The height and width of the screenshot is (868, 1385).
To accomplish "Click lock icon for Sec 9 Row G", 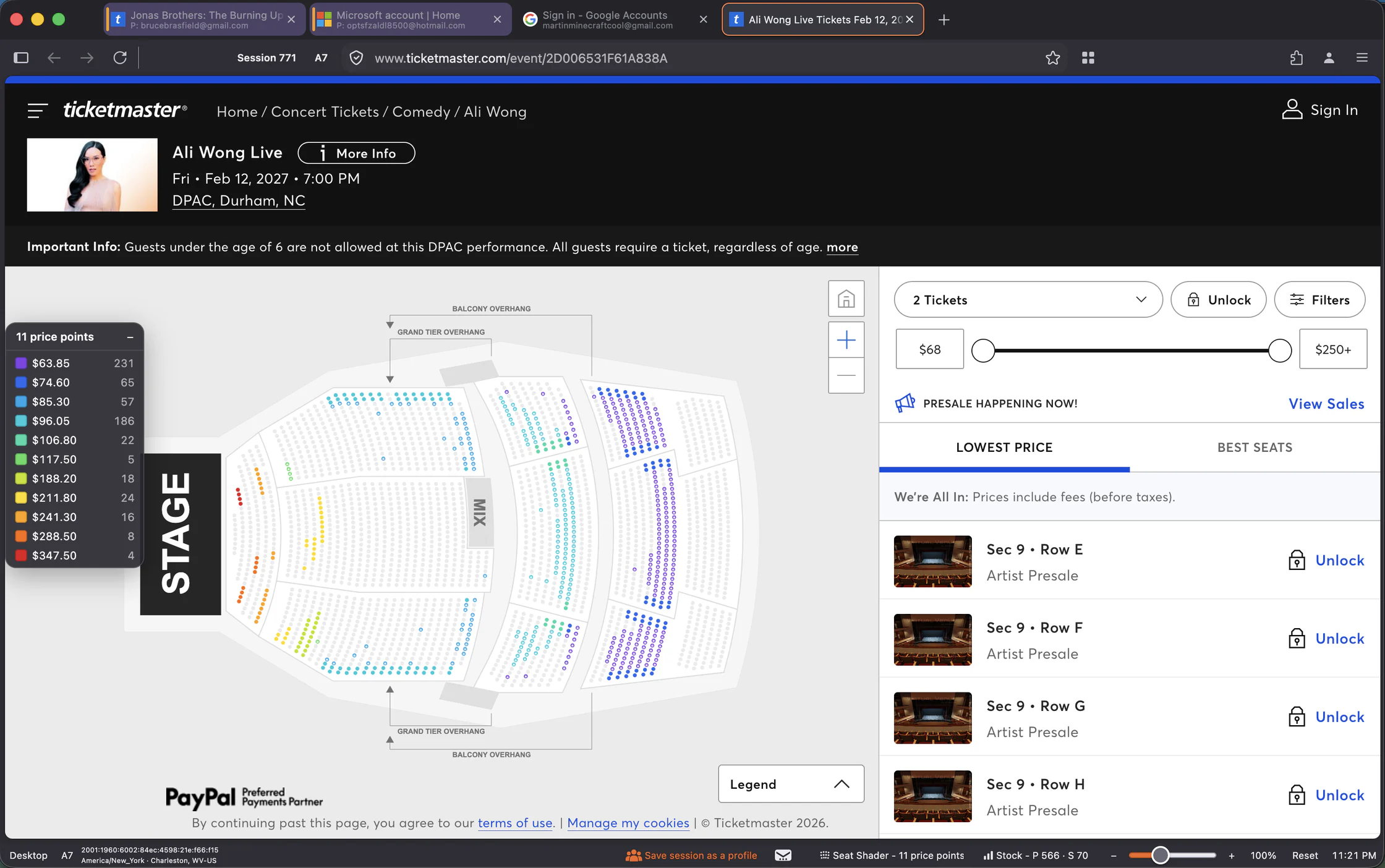I will coord(1297,717).
